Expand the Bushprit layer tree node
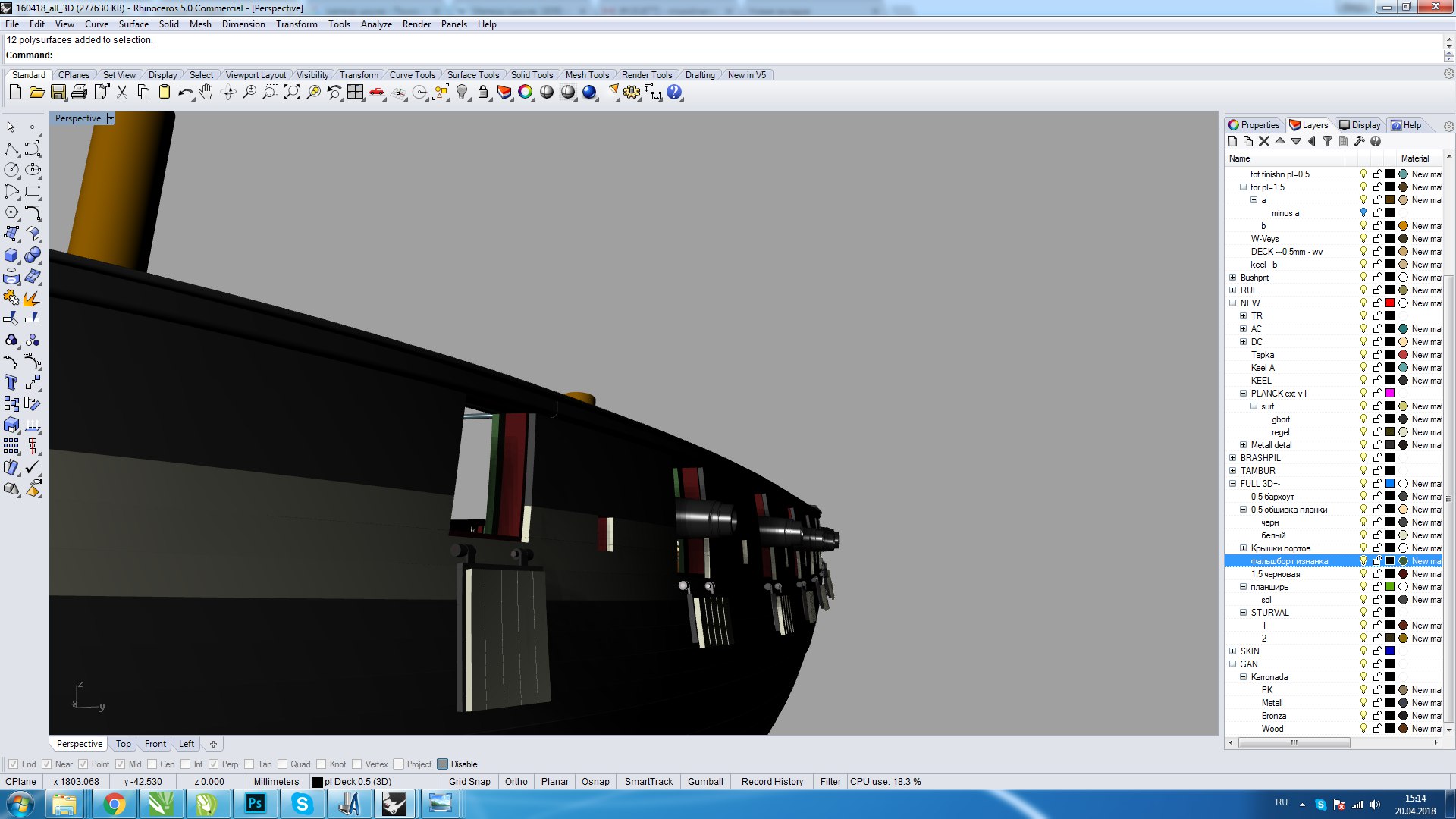 click(x=1232, y=278)
